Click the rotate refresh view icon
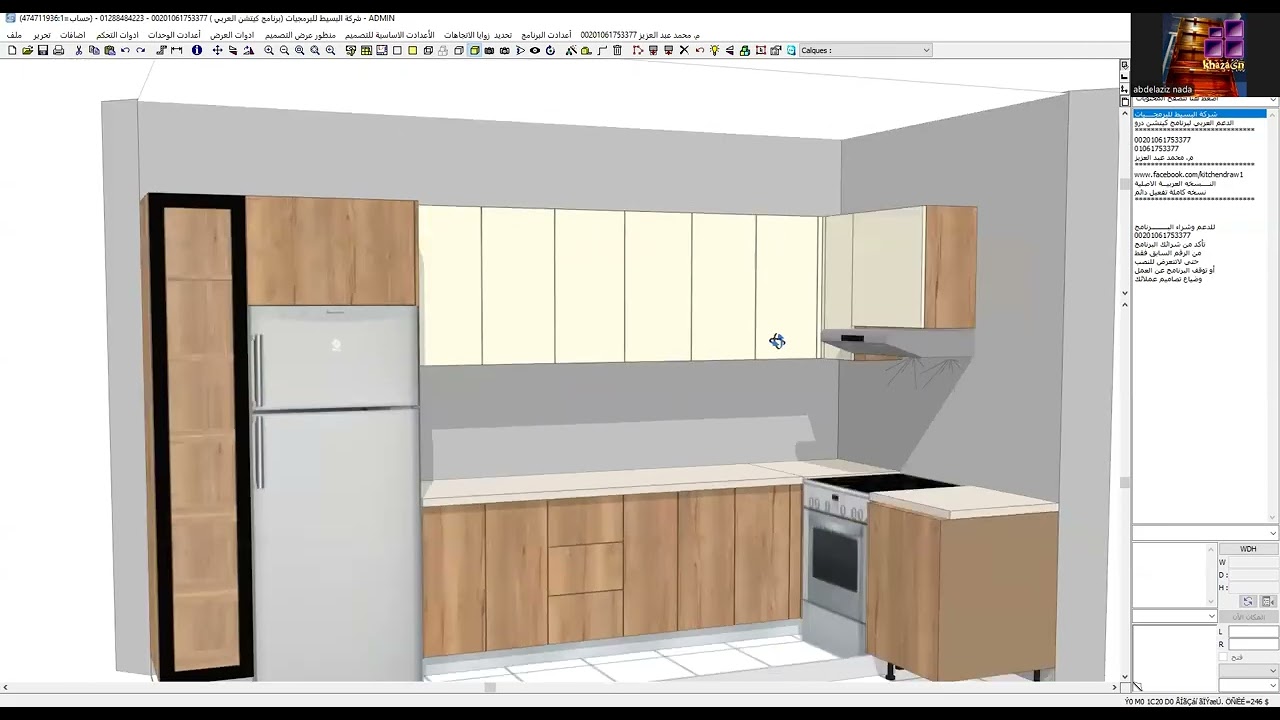Viewport: 1280px width, 720px height. [x=550, y=50]
